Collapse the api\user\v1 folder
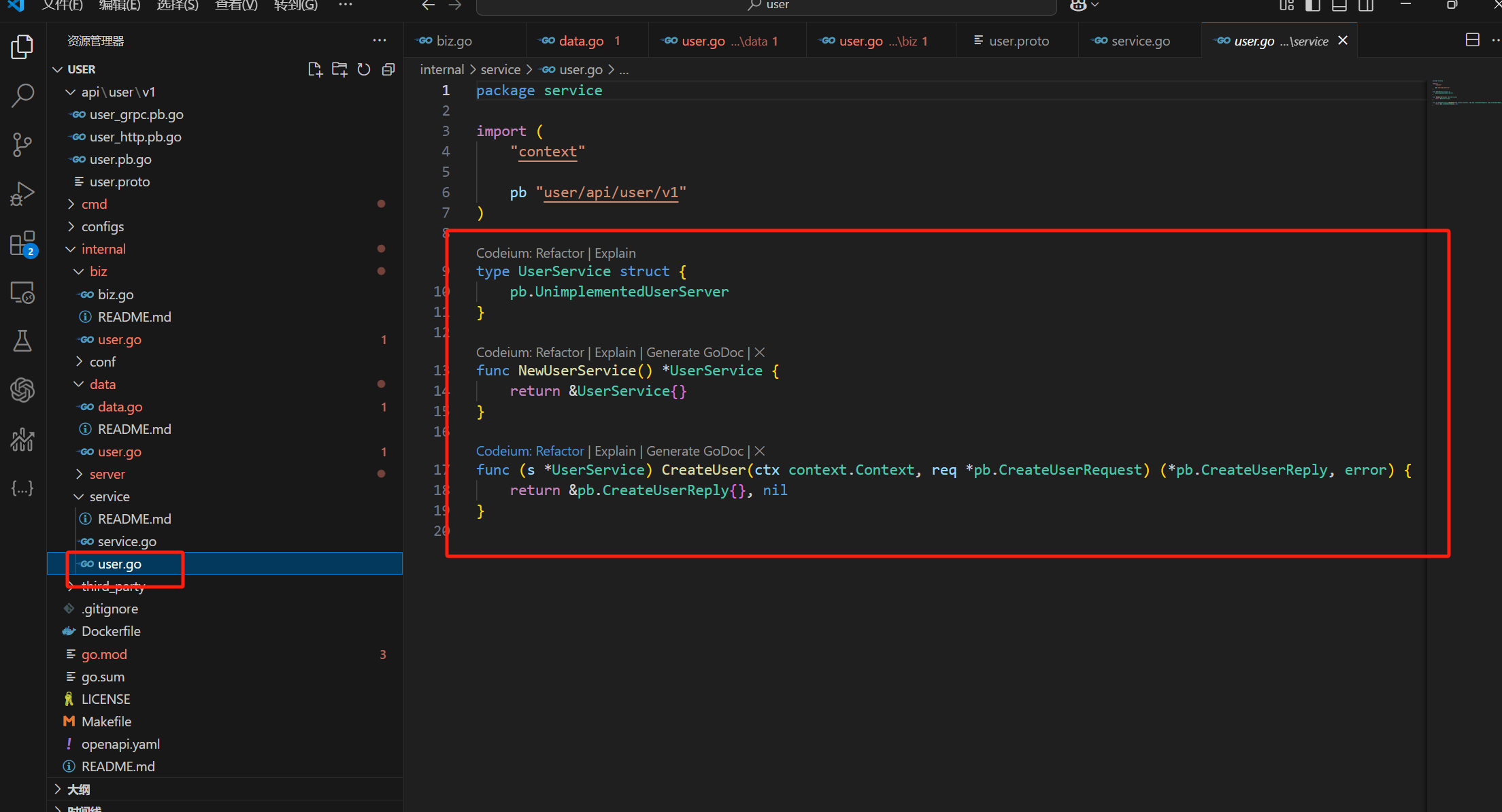The height and width of the screenshot is (812, 1502). [x=70, y=92]
